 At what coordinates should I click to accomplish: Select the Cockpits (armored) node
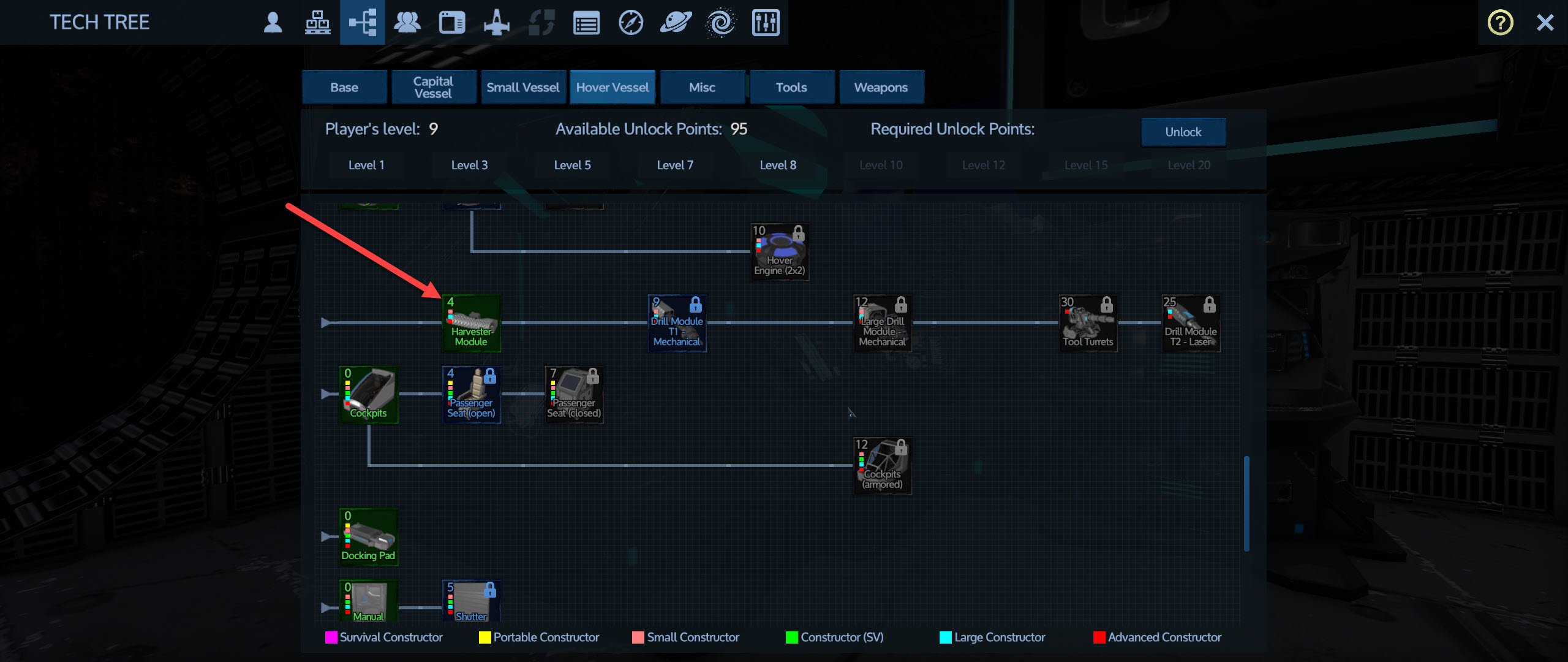click(x=883, y=466)
